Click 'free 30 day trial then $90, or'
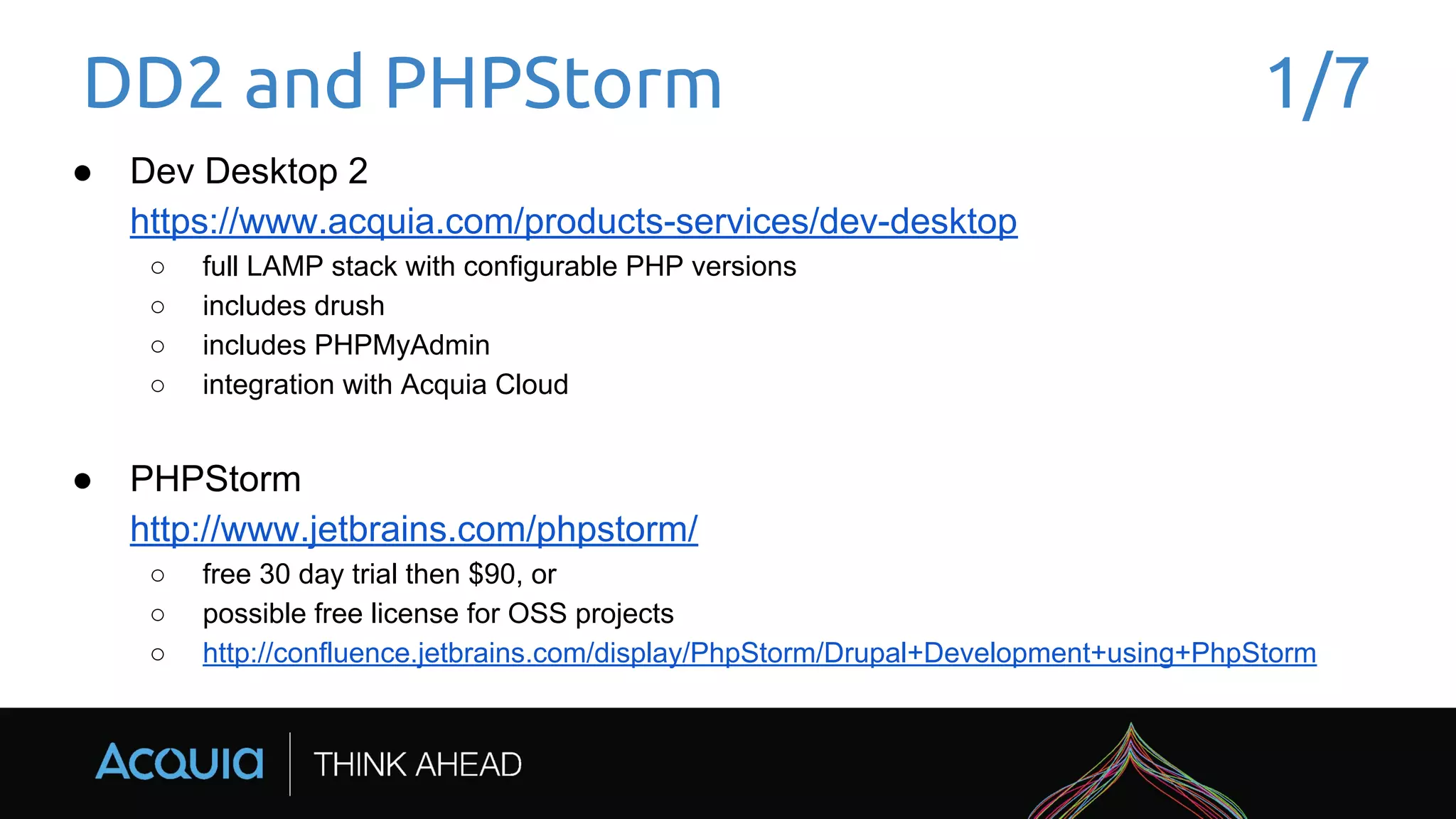1456x819 pixels. (379, 574)
